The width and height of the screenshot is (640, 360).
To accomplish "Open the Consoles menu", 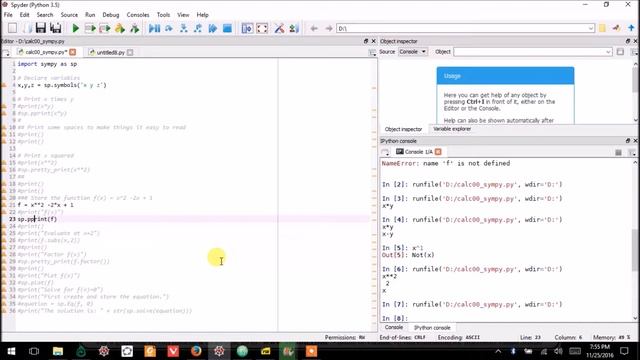I will pos(138,15).
